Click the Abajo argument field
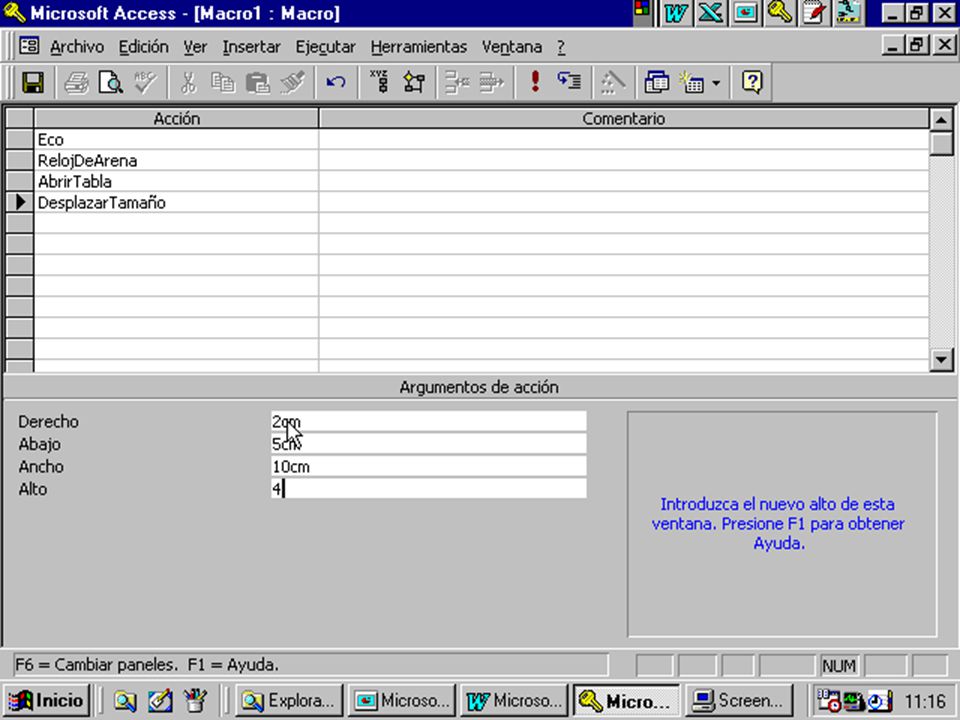The height and width of the screenshot is (720, 960). click(429, 444)
